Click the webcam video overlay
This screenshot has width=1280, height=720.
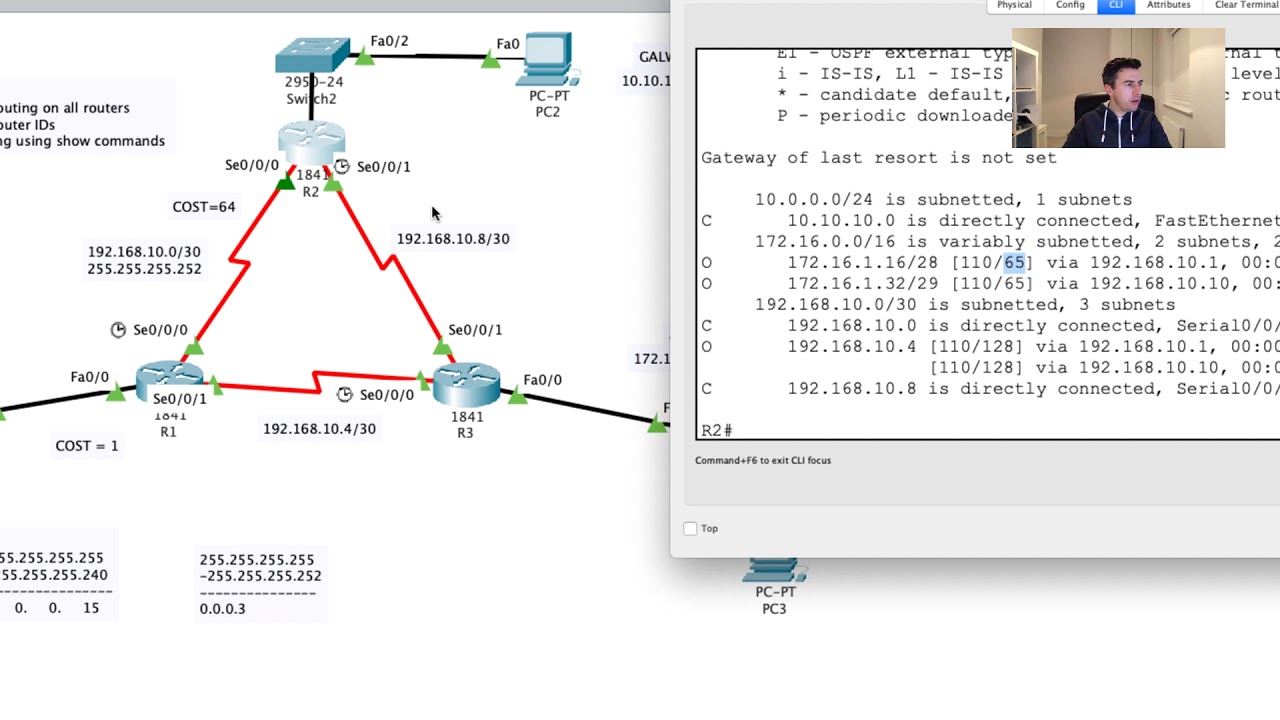[x=1118, y=88]
